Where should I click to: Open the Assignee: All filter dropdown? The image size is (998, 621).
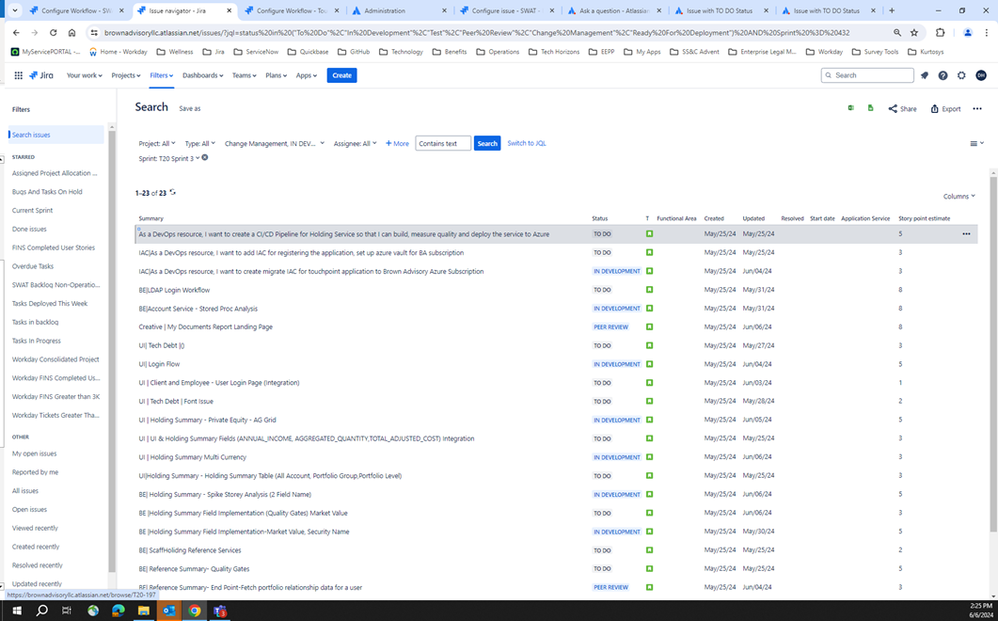pos(355,143)
